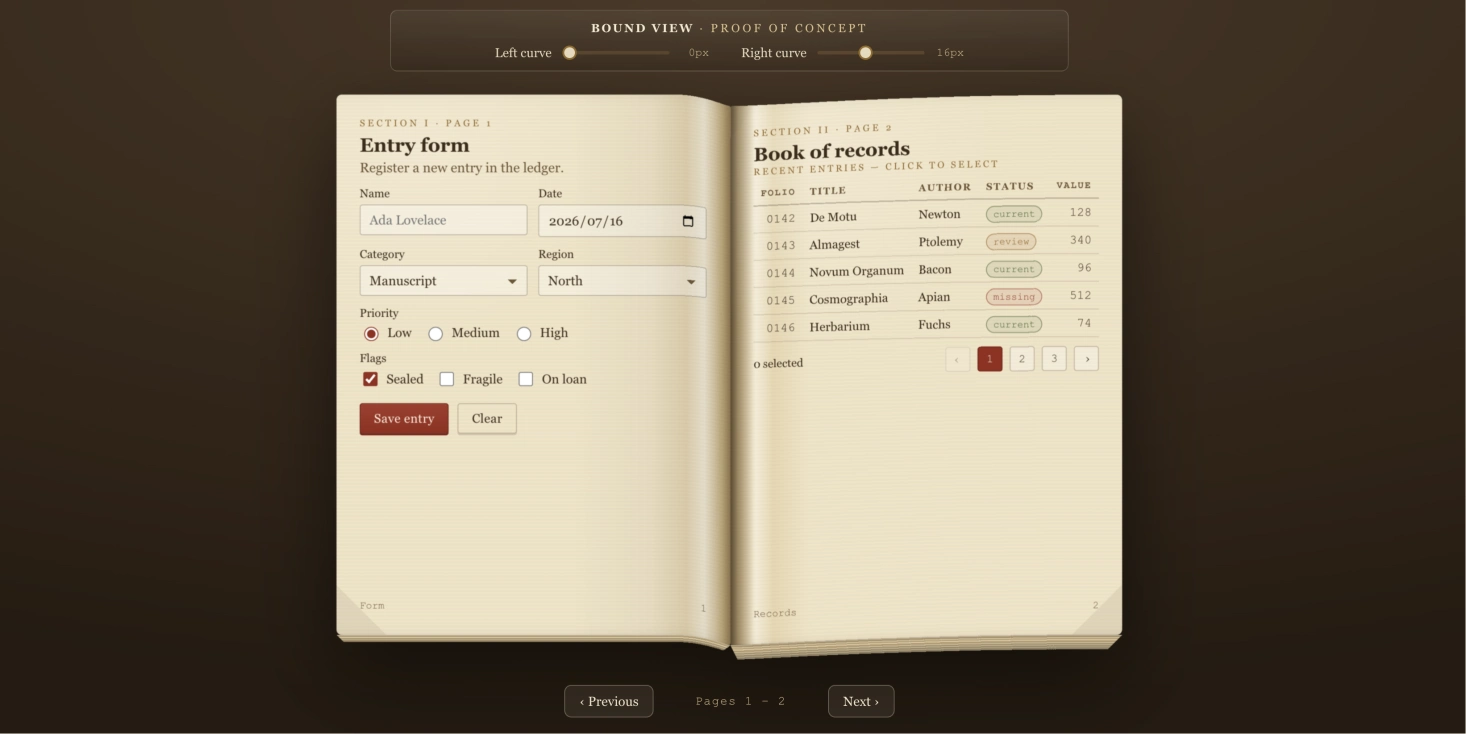This screenshot has width=1466, height=734.
Task: Click the AUTHOR column header
Action: [x=945, y=187]
